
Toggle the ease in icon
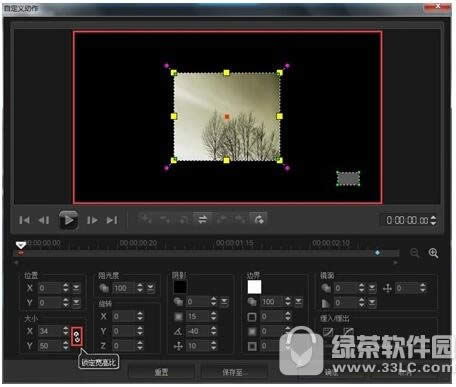(x=328, y=332)
